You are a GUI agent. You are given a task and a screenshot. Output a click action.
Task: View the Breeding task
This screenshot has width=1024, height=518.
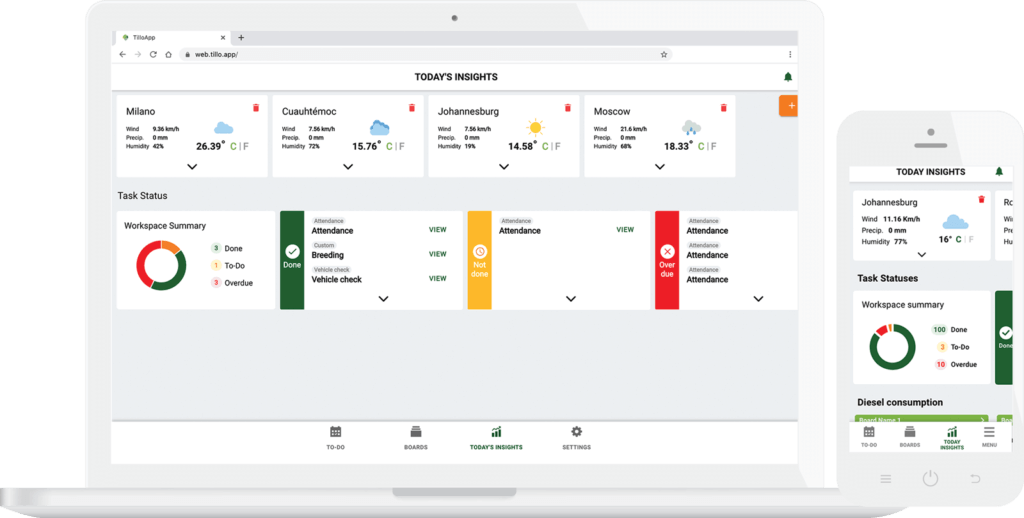click(437, 254)
